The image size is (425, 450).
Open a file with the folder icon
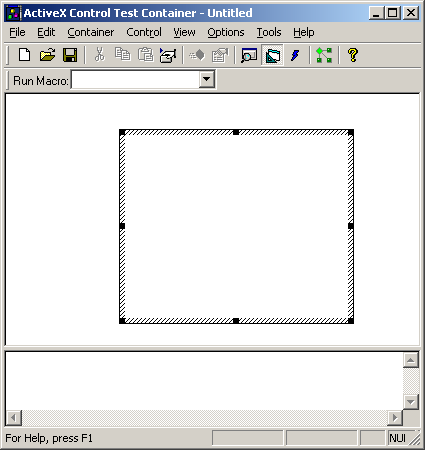(x=47, y=55)
